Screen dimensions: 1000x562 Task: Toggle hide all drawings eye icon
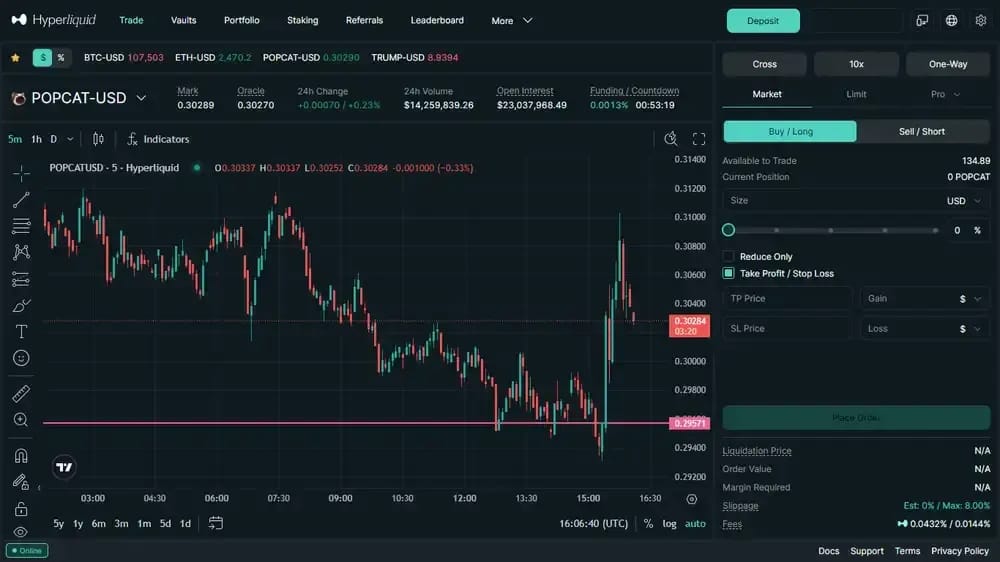(x=21, y=532)
